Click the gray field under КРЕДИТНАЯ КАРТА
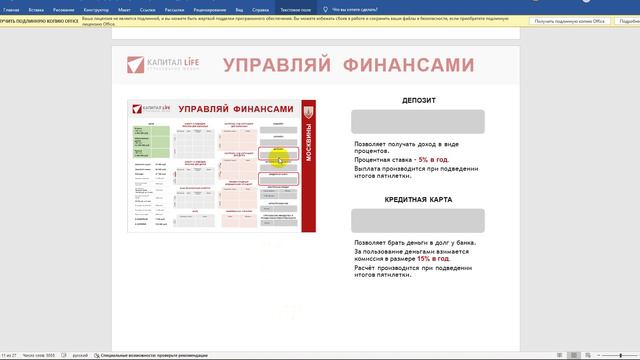Image resolution: width=640 pixels, height=360 pixels. tap(418, 221)
